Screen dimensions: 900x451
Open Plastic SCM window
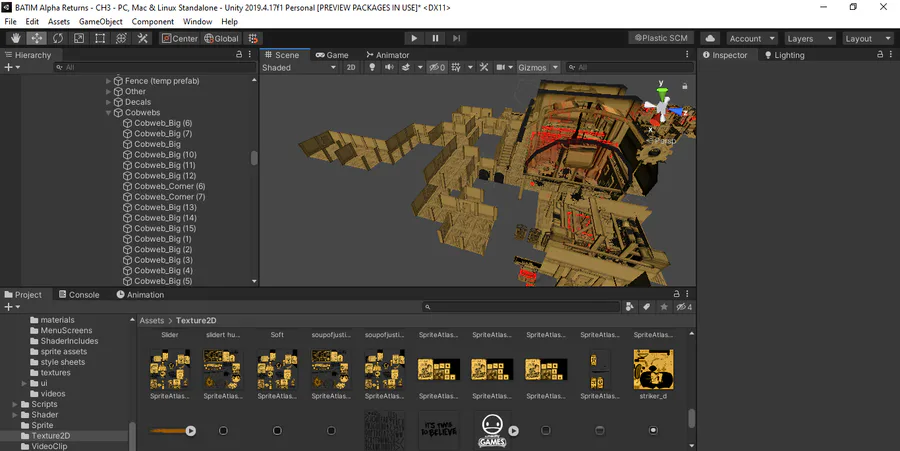pos(661,38)
